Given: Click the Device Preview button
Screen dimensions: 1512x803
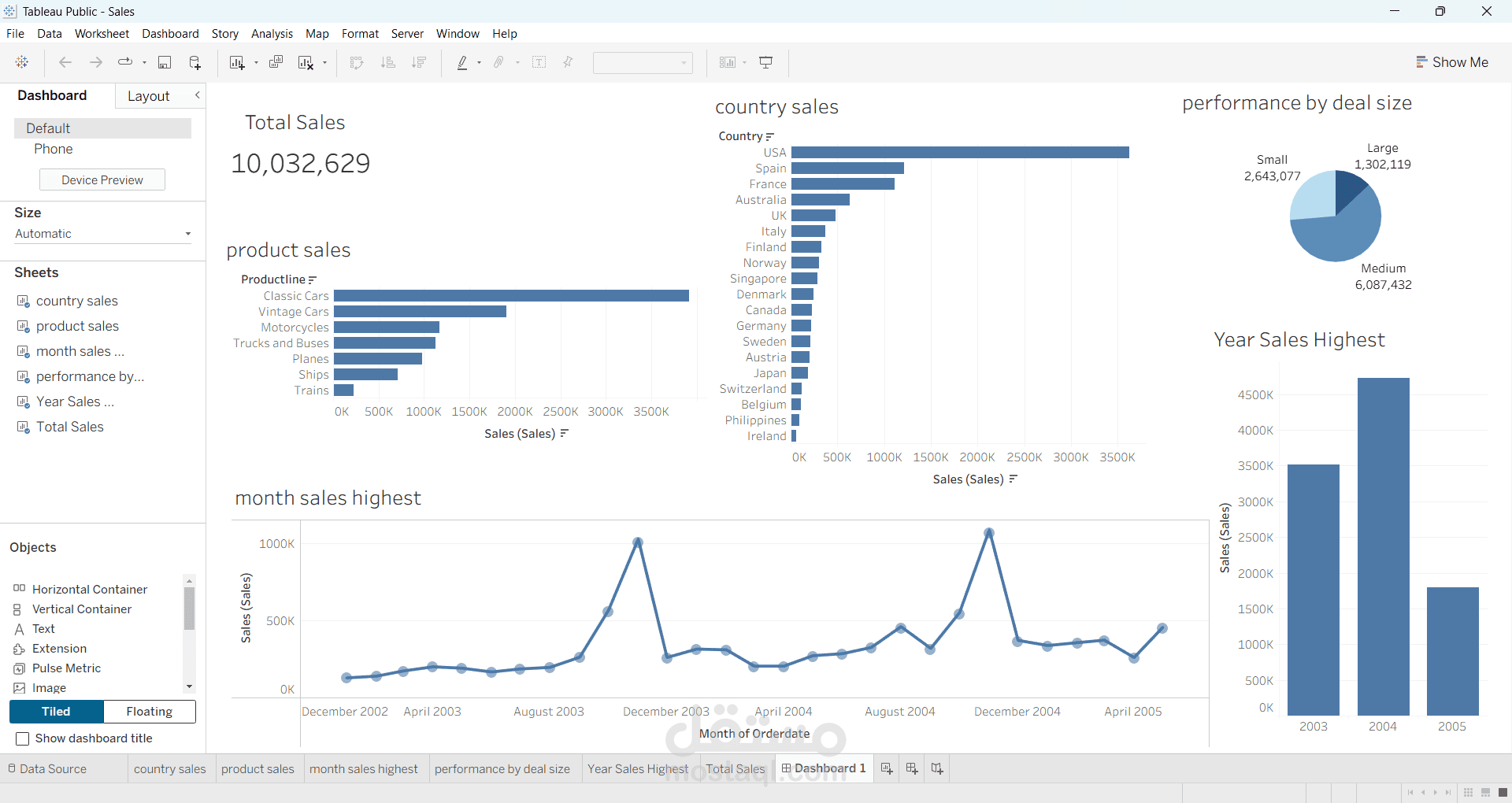Looking at the screenshot, I should pyautogui.click(x=102, y=179).
